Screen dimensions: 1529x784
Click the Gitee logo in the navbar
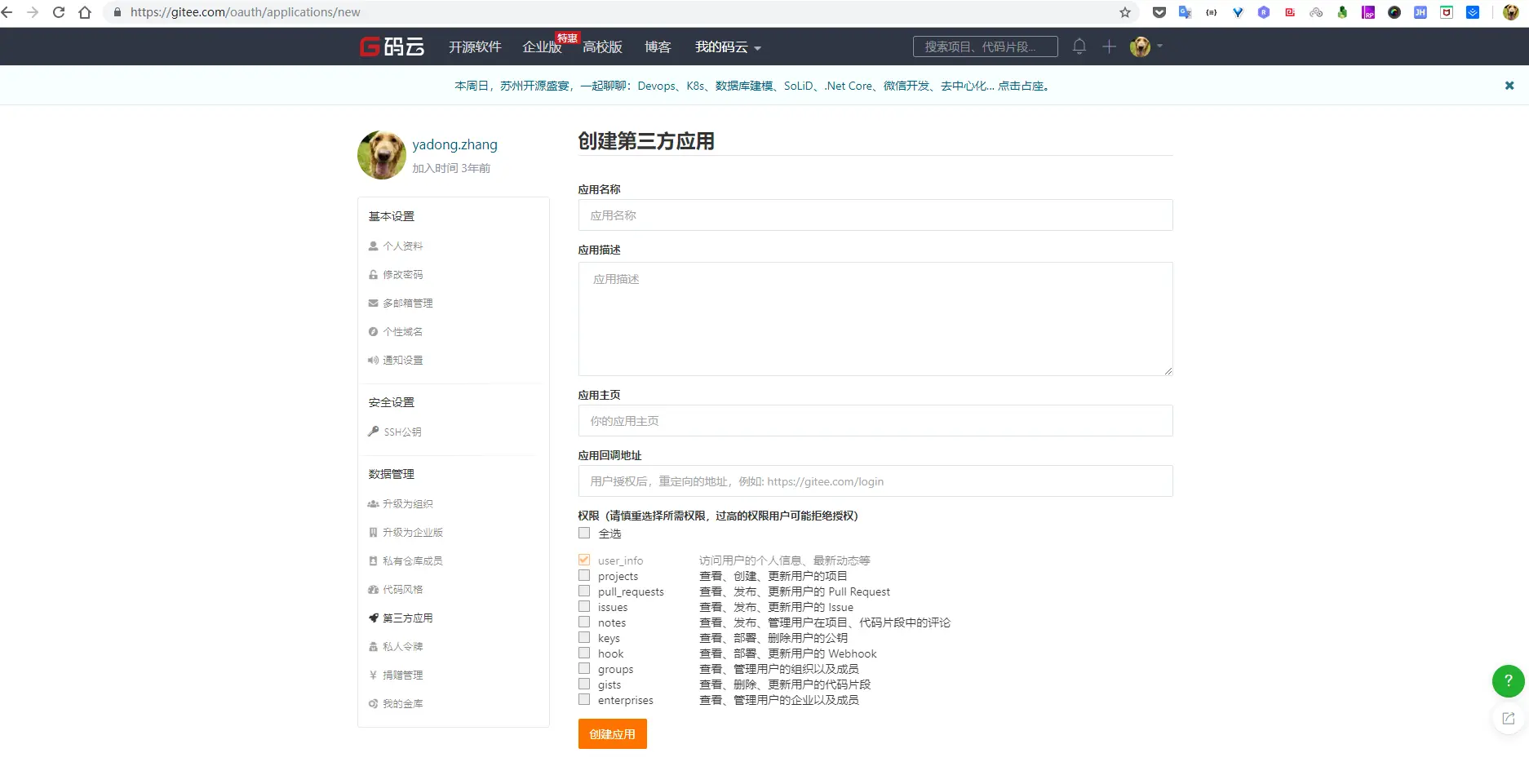tap(391, 47)
